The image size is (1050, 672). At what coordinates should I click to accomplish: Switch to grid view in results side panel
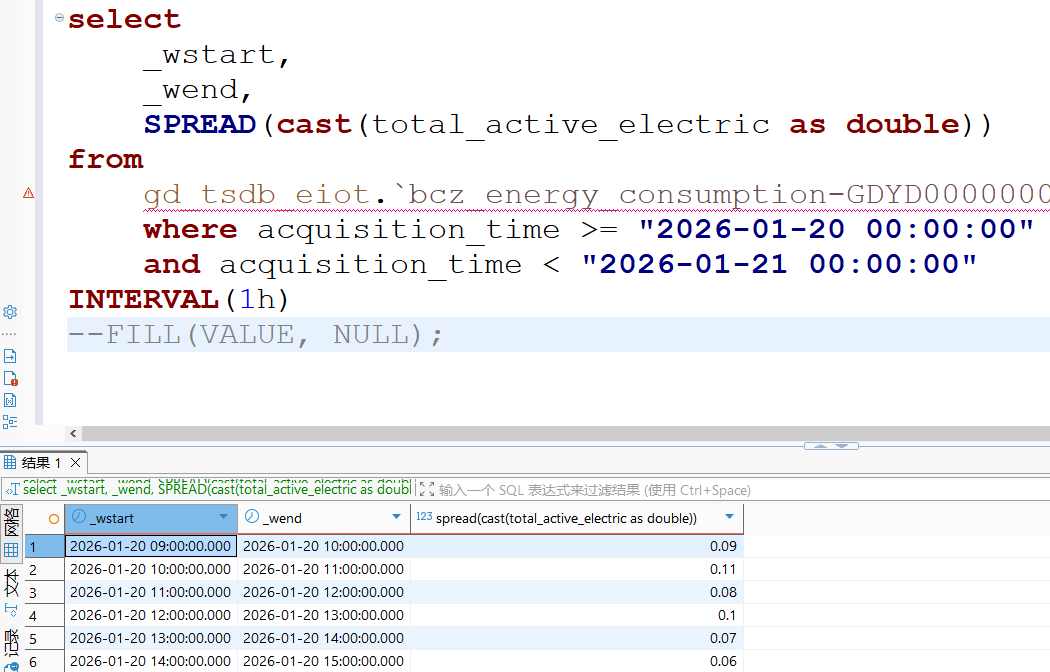pos(11,550)
